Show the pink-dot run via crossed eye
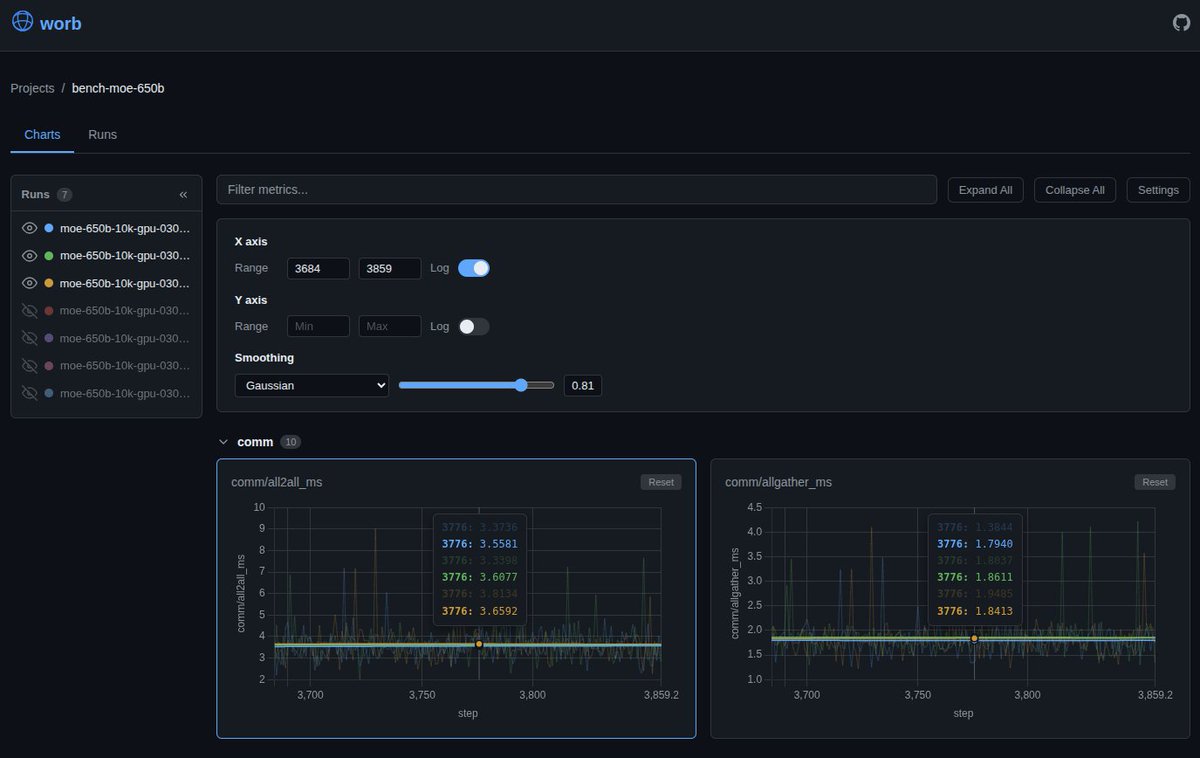Image resolution: width=1200 pixels, height=758 pixels. point(30,366)
